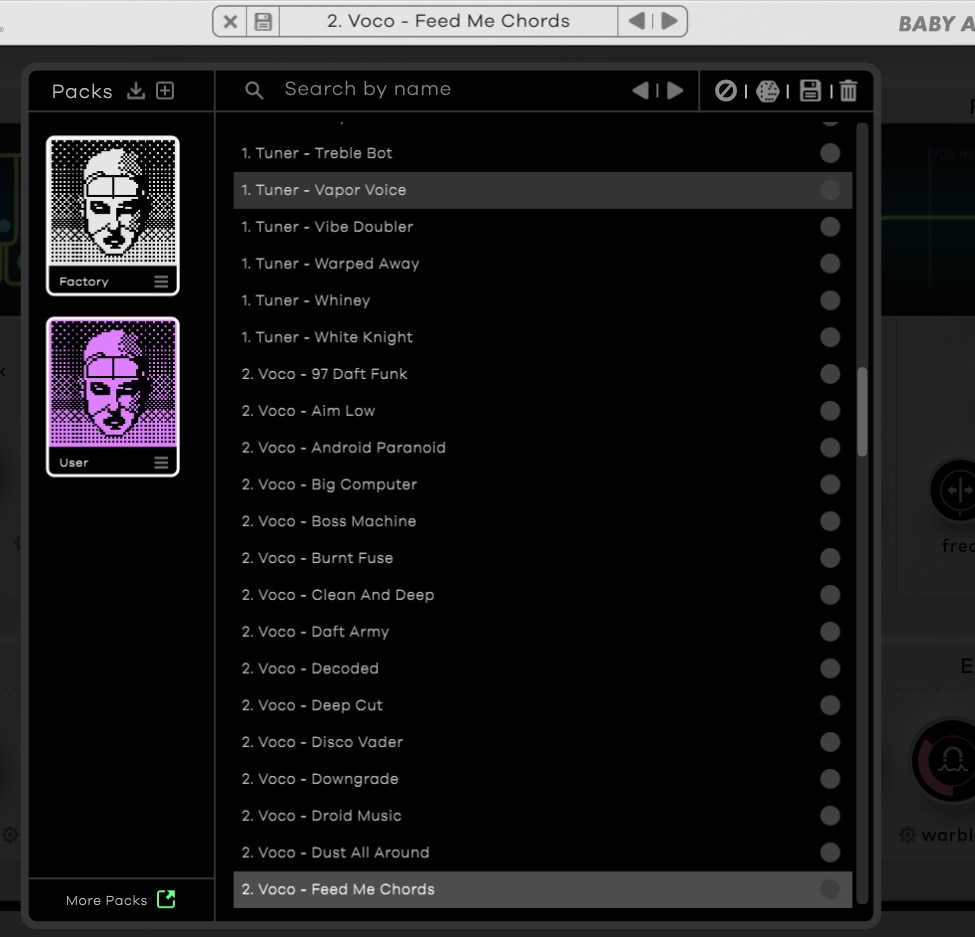Open the User pack hamburger menu
The width and height of the screenshot is (975, 937).
coord(161,463)
